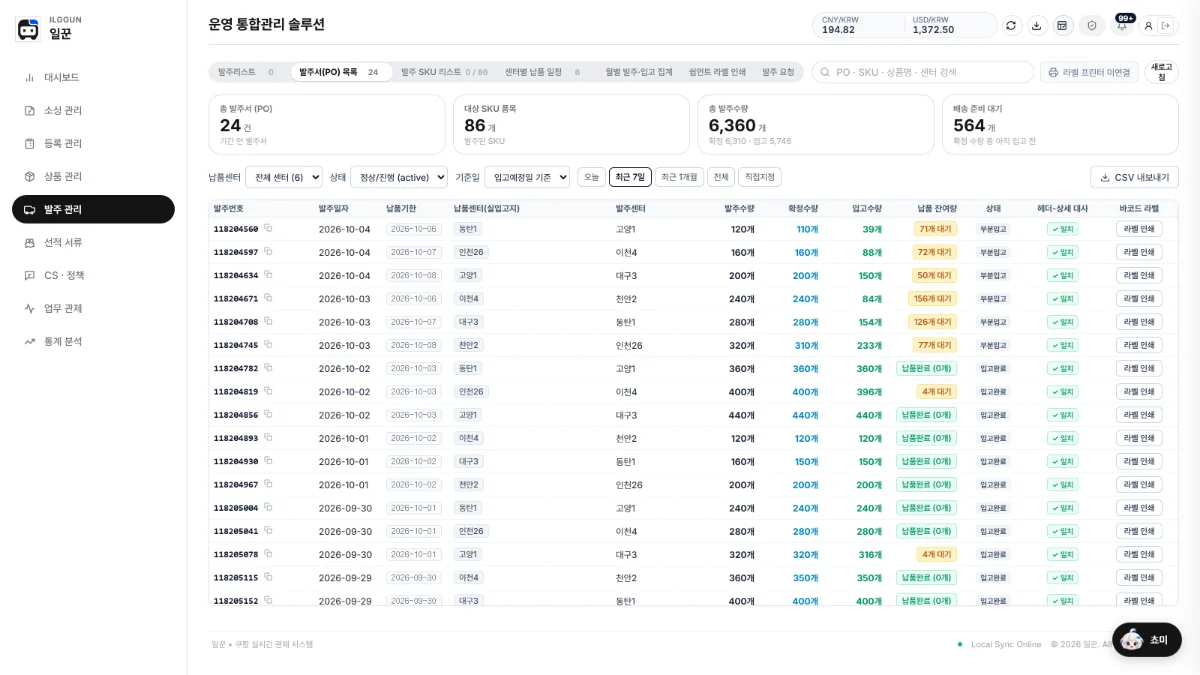1200x675 pixels.
Task: Click the CSV 내보내기 button
Action: (1134, 177)
